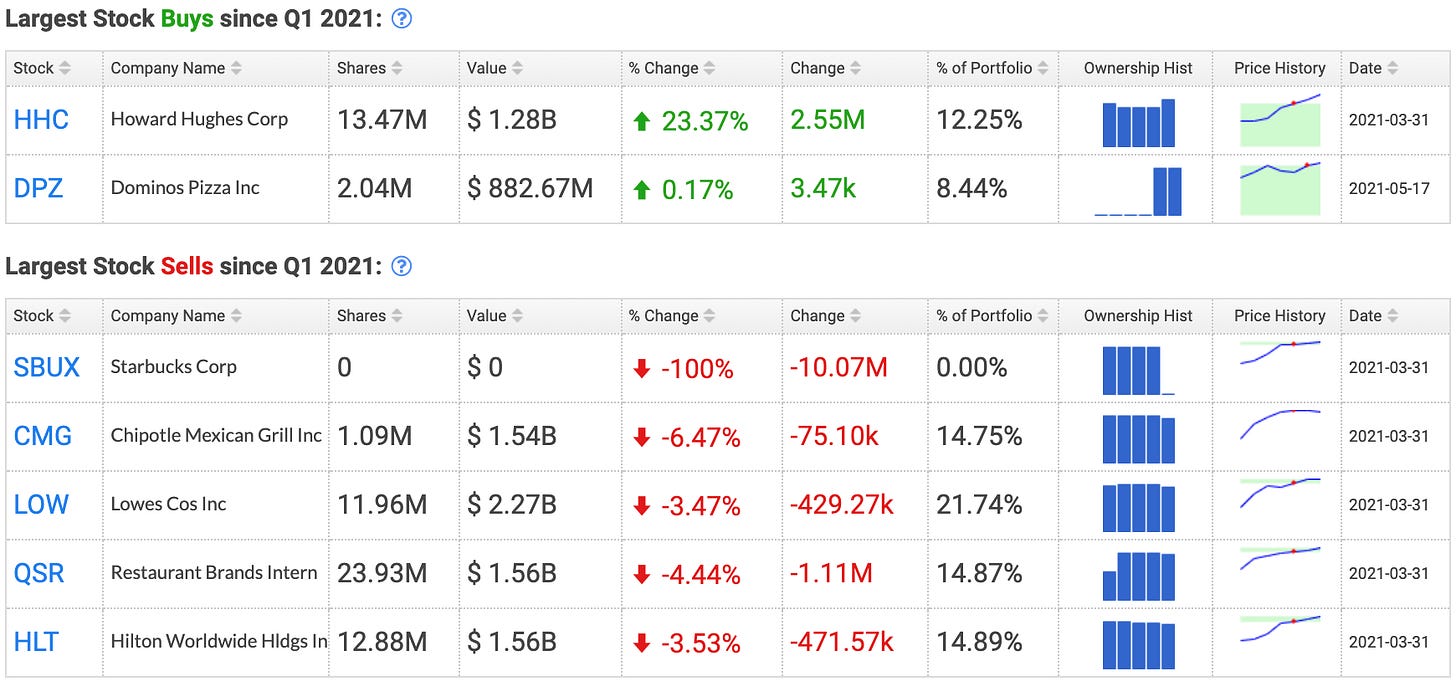Open the HHC stock link
This screenshot has height=681, width=1456.
pyautogui.click(x=41, y=120)
